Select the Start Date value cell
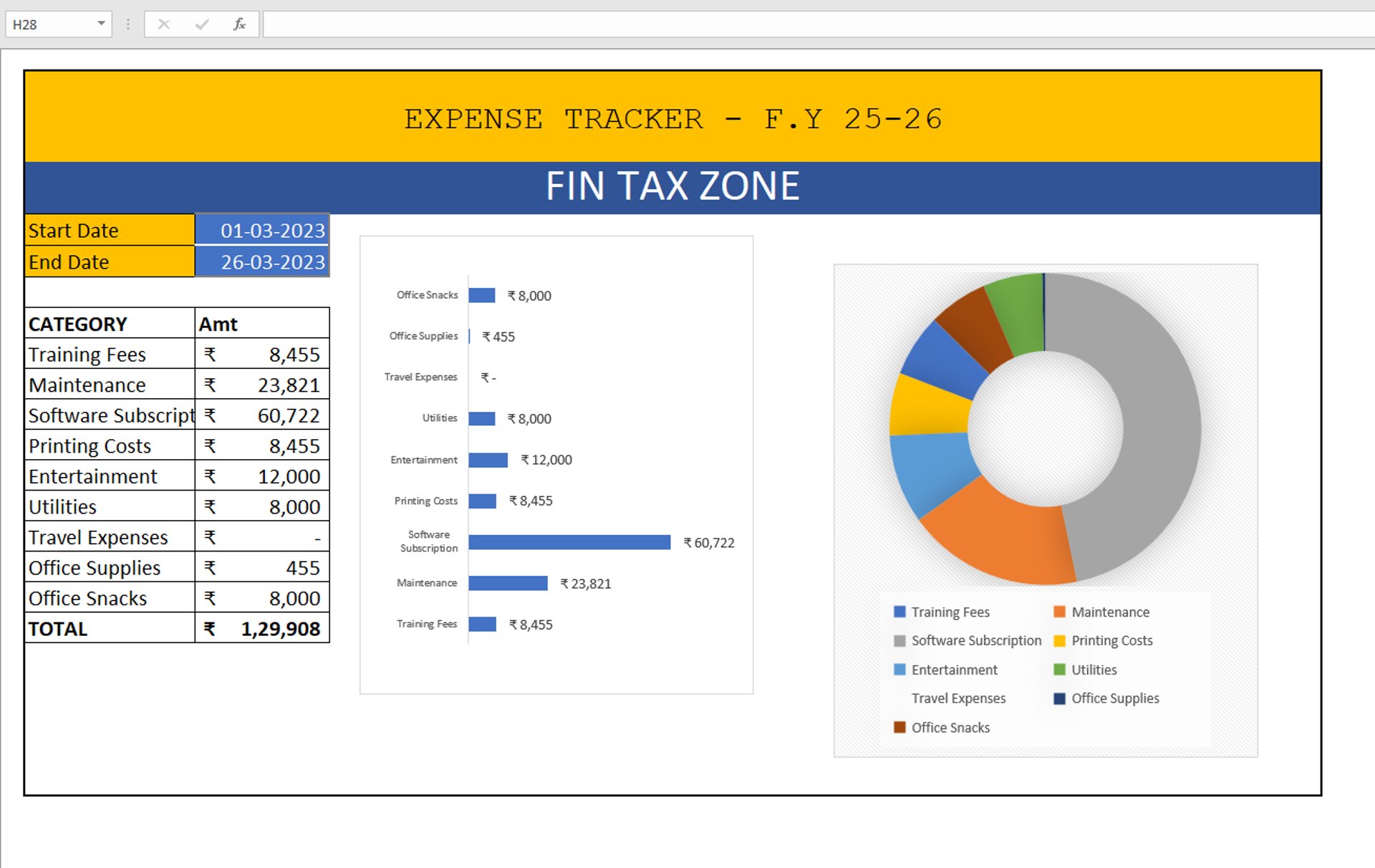Viewport: 1375px width, 868px height. click(262, 231)
